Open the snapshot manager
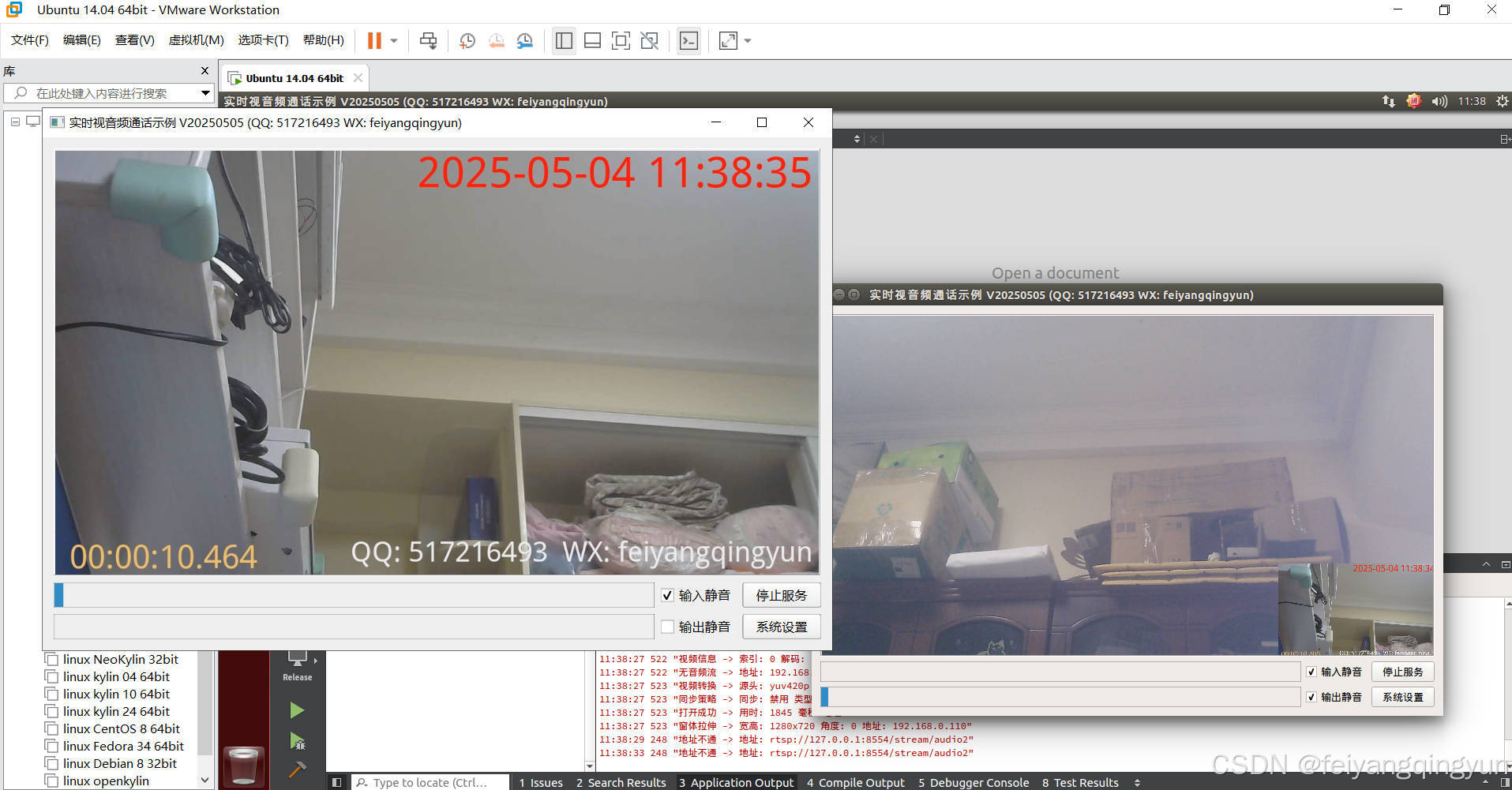This screenshot has width=1512, height=790. pyautogui.click(x=524, y=40)
